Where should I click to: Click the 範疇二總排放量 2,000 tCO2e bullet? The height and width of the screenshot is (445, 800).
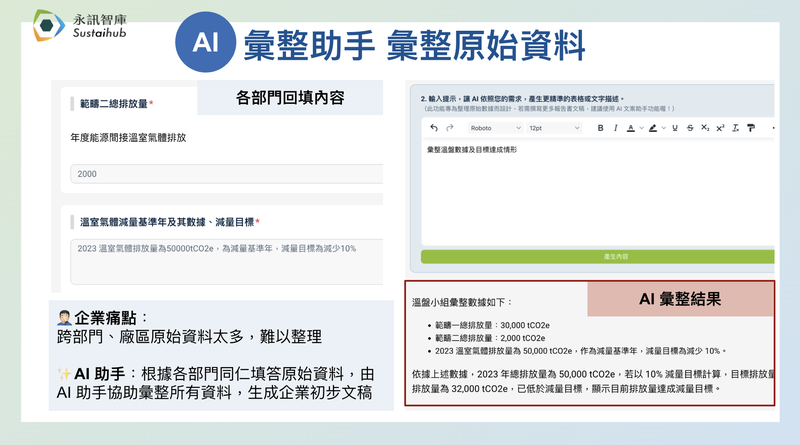490,338
